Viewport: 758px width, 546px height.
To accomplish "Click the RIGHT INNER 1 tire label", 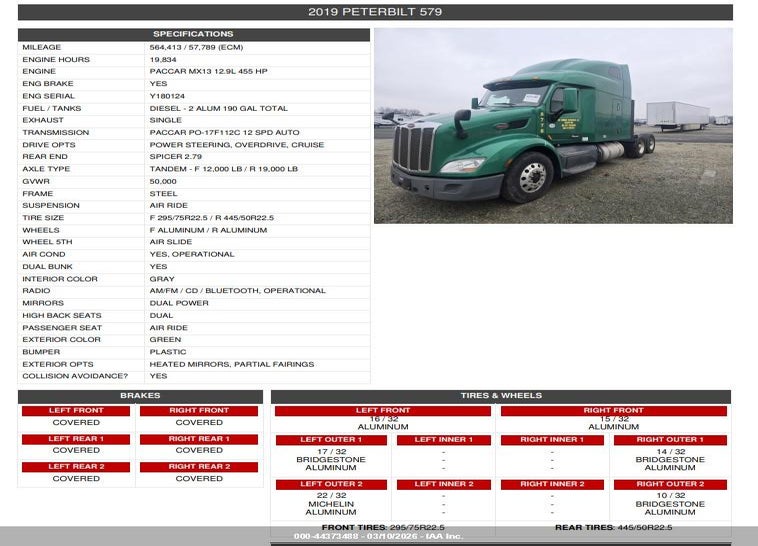I will coord(552,440).
